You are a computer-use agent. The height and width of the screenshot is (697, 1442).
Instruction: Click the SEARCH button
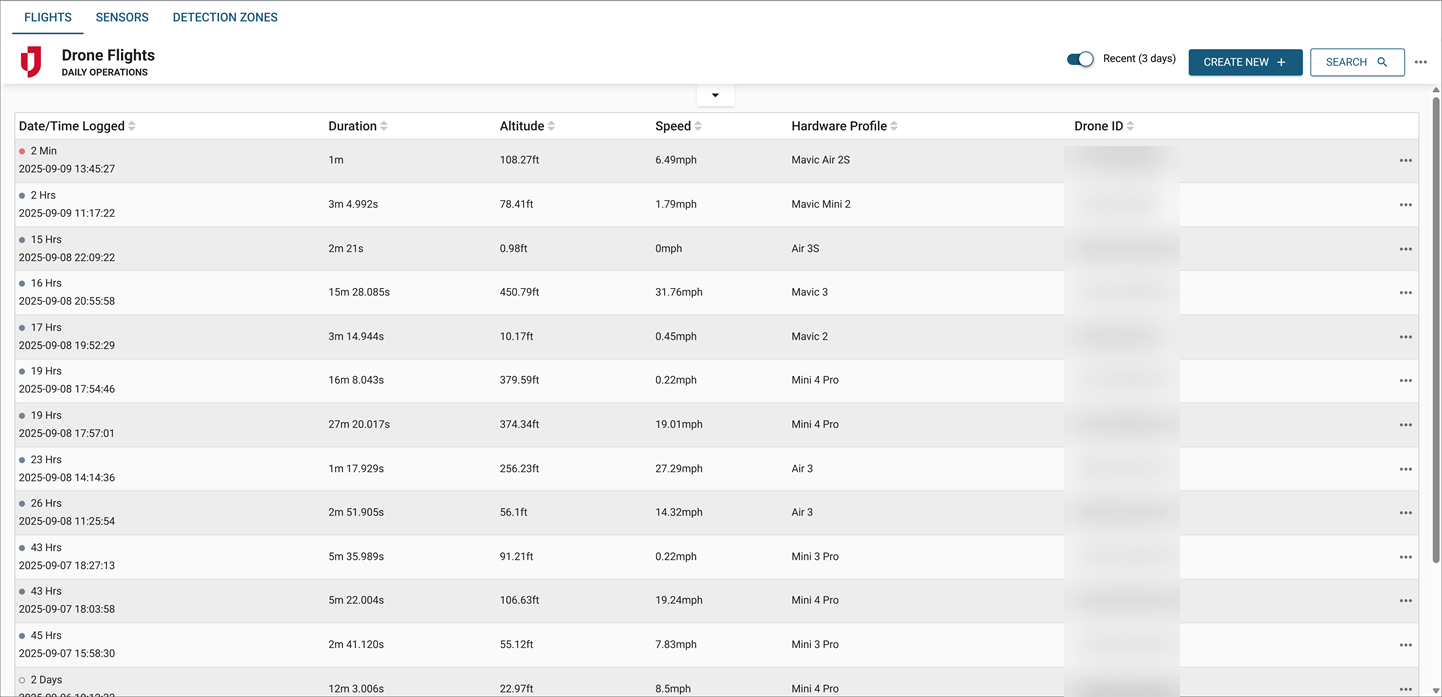(x=1357, y=62)
